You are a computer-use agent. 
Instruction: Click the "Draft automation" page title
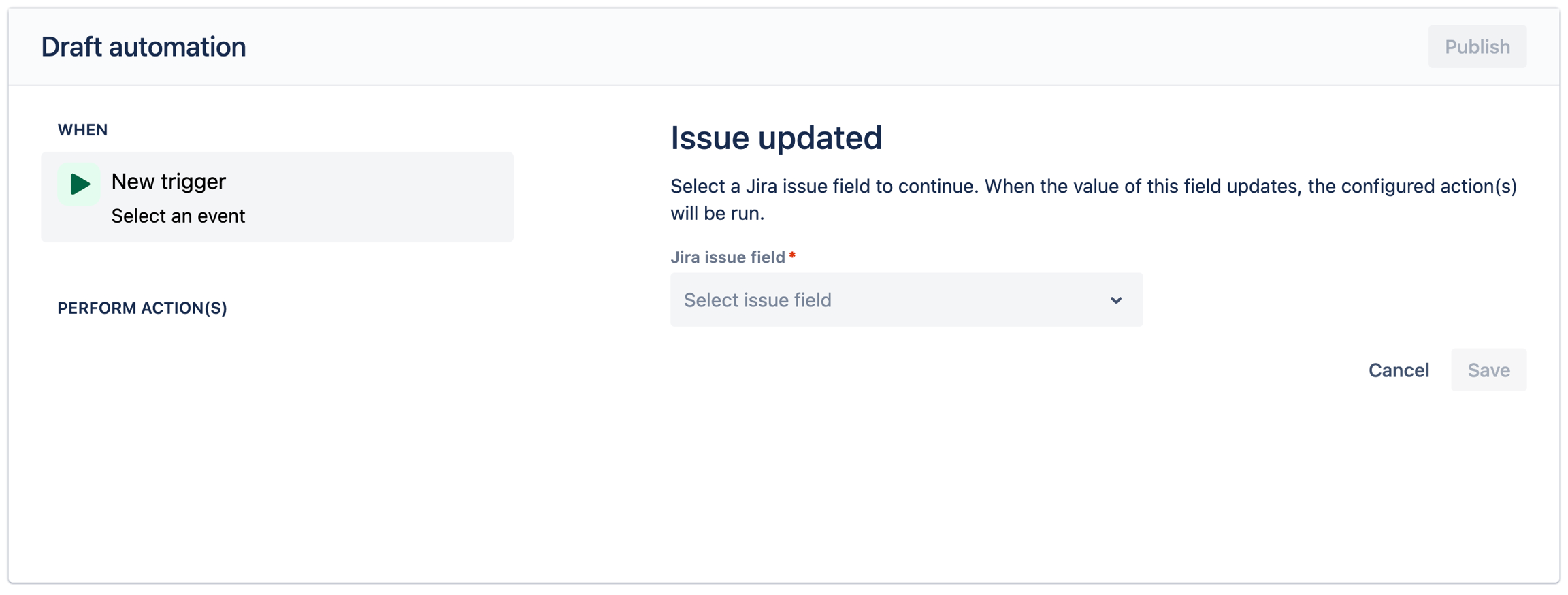pos(144,47)
